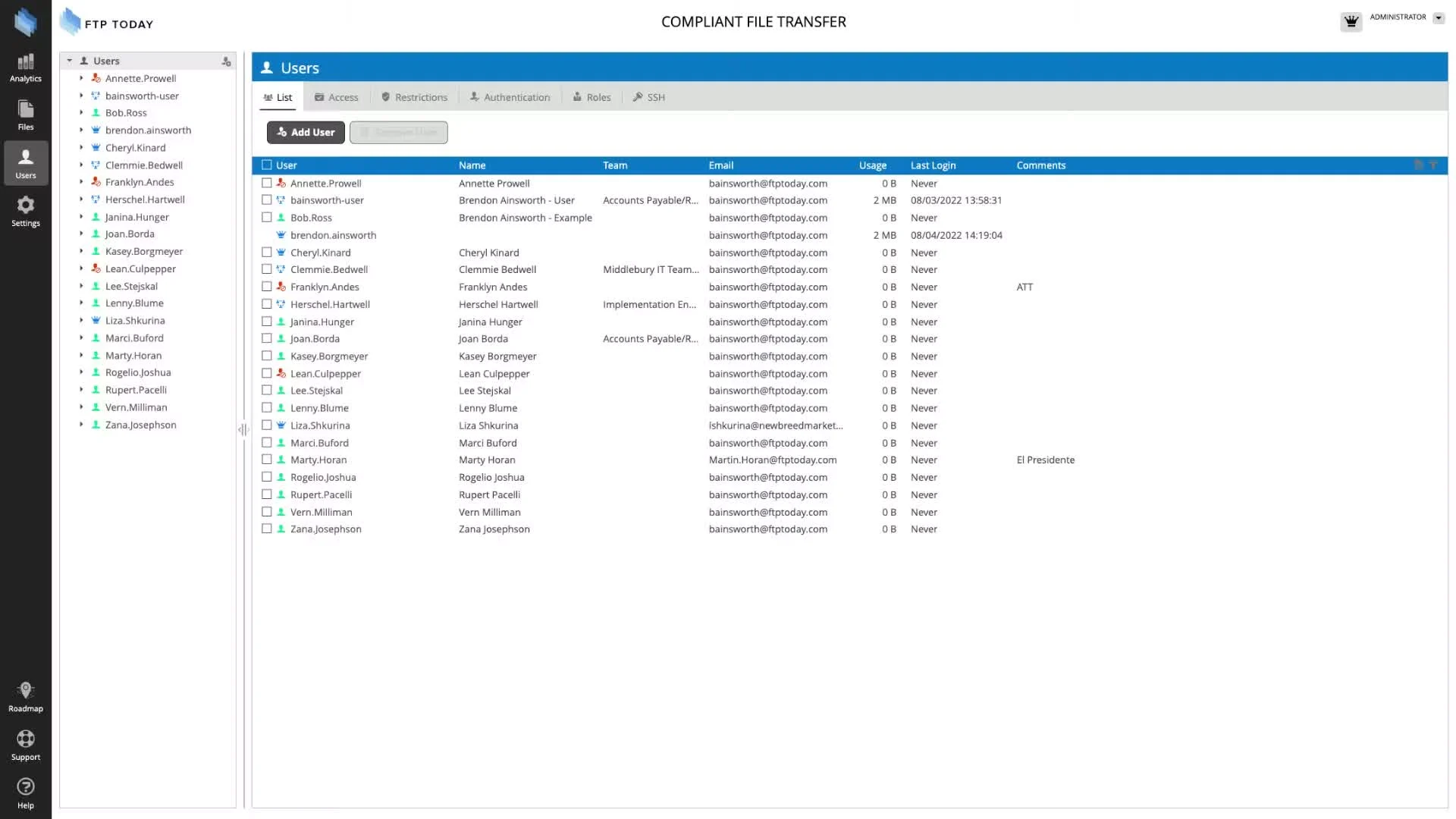1456x819 pixels.
Task: Expand the Cheryl.Kinard tree node
Action: [81, 148]
